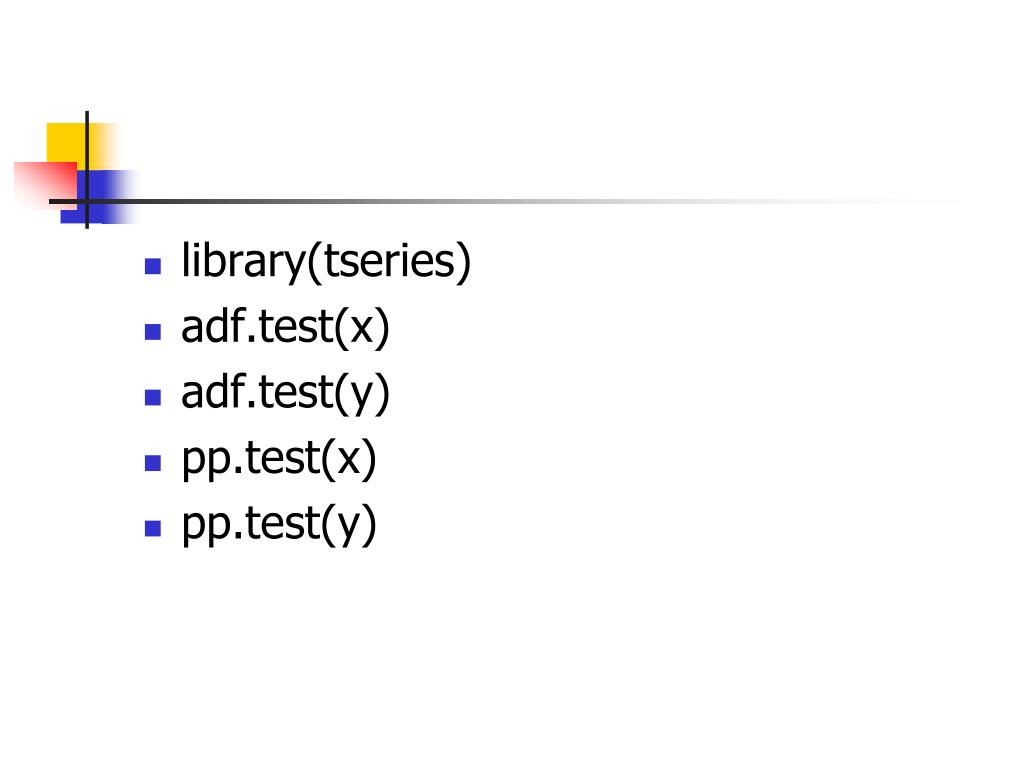Click the pp.test(y) text line

pyautogui.click(x=278, y=524)
